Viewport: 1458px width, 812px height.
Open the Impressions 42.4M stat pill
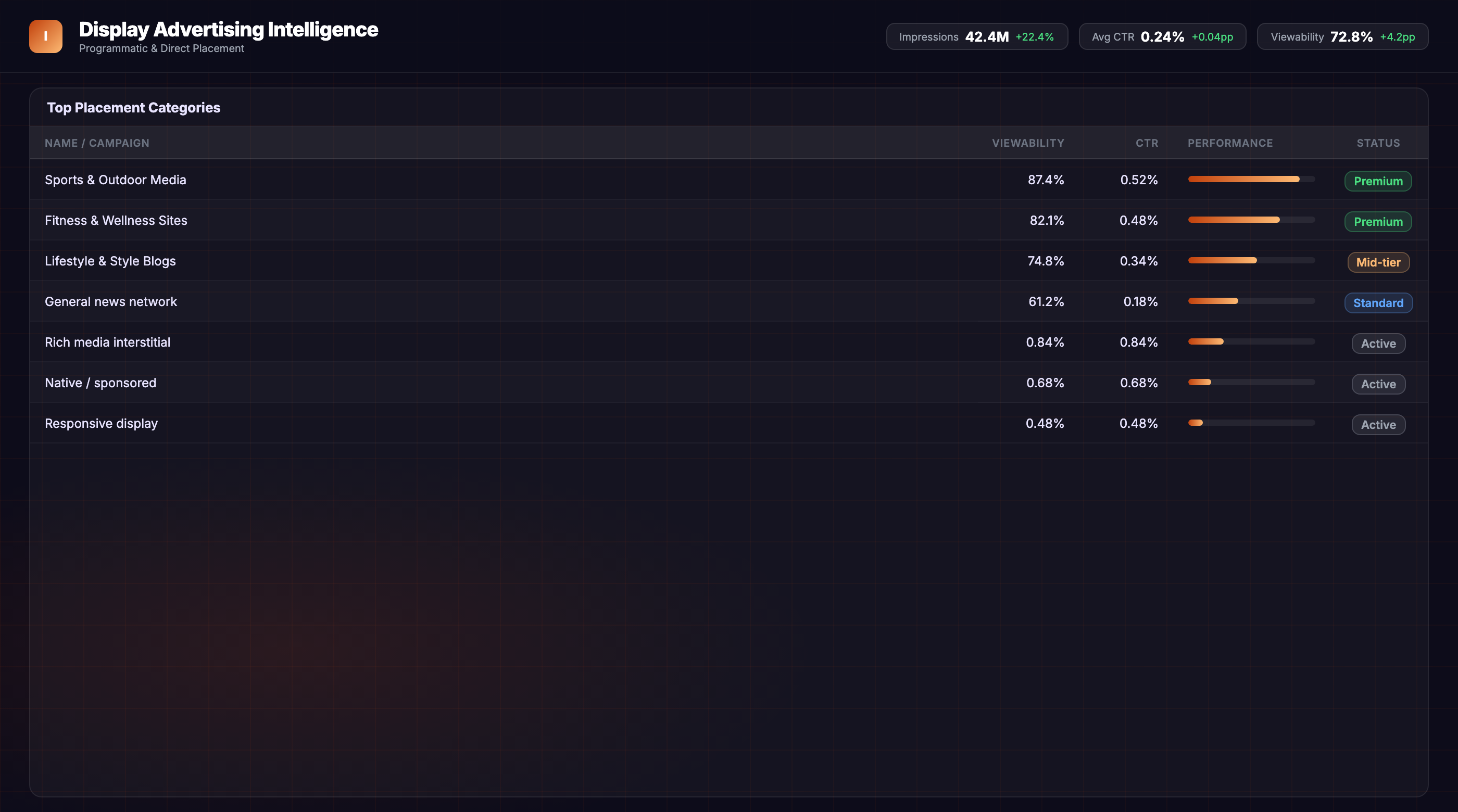[977, 37]
